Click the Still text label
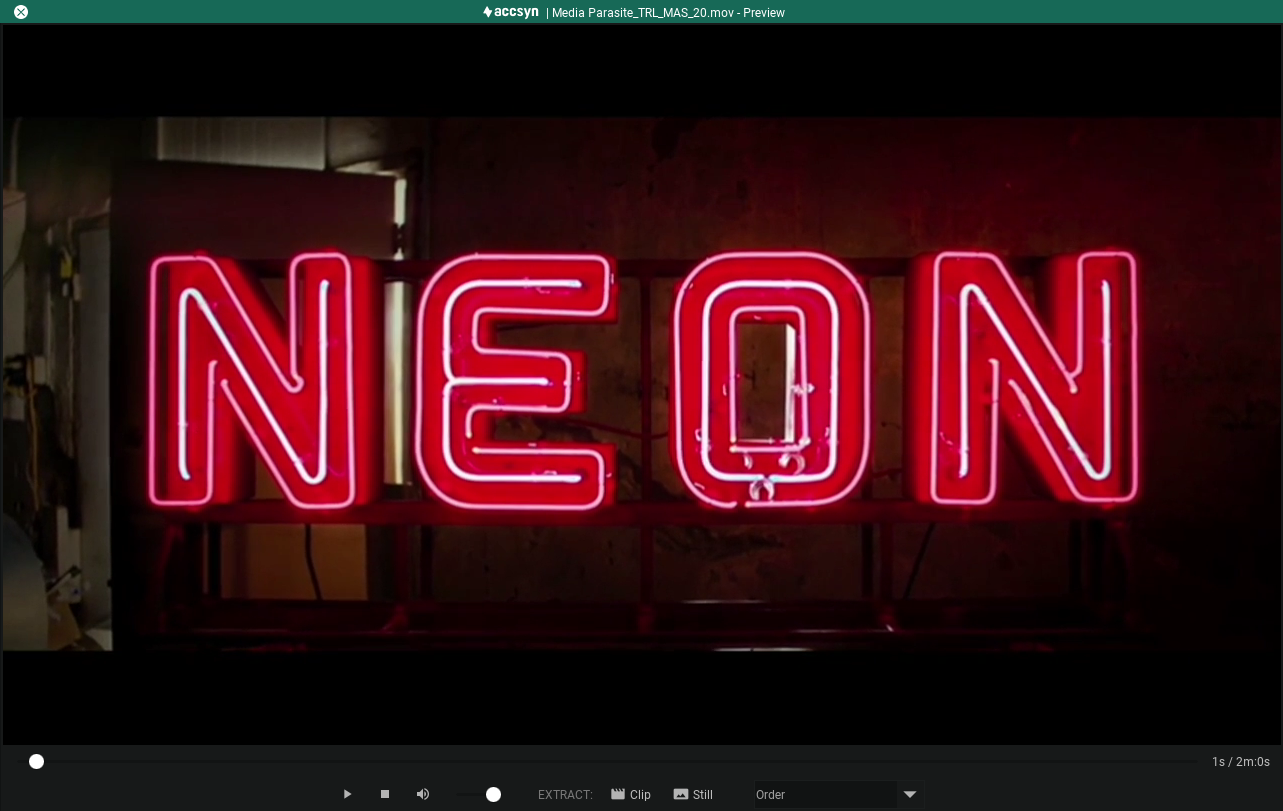This screenshot has width=1283, height=811. (x=703, y=795)
